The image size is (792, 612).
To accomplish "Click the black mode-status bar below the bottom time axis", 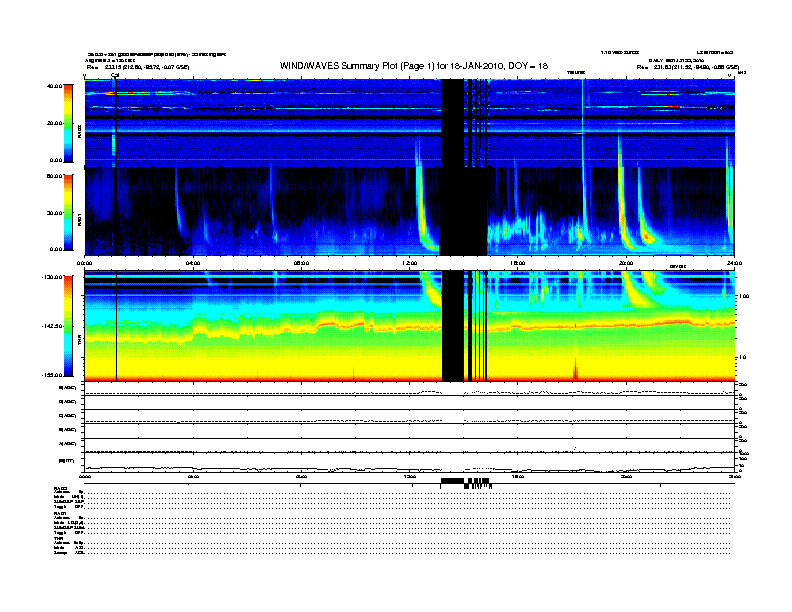I will [x=453, y=480].
